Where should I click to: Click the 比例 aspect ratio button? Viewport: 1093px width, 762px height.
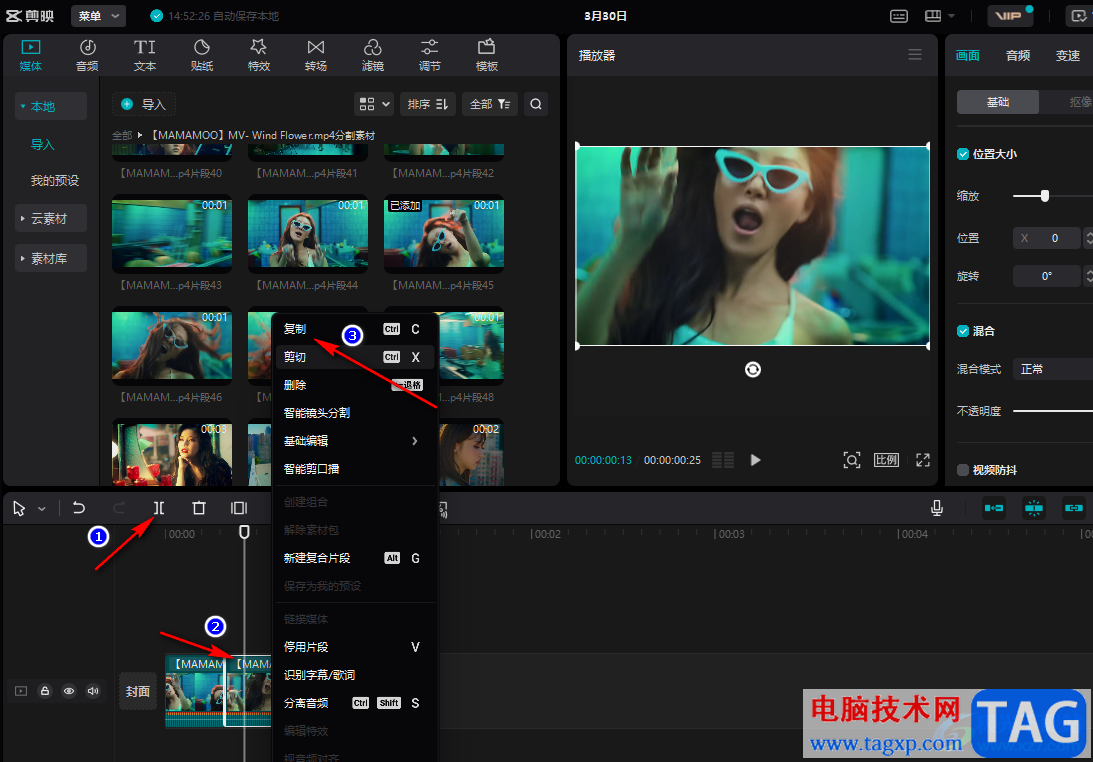pyautogui.click(x=886, y=459)
